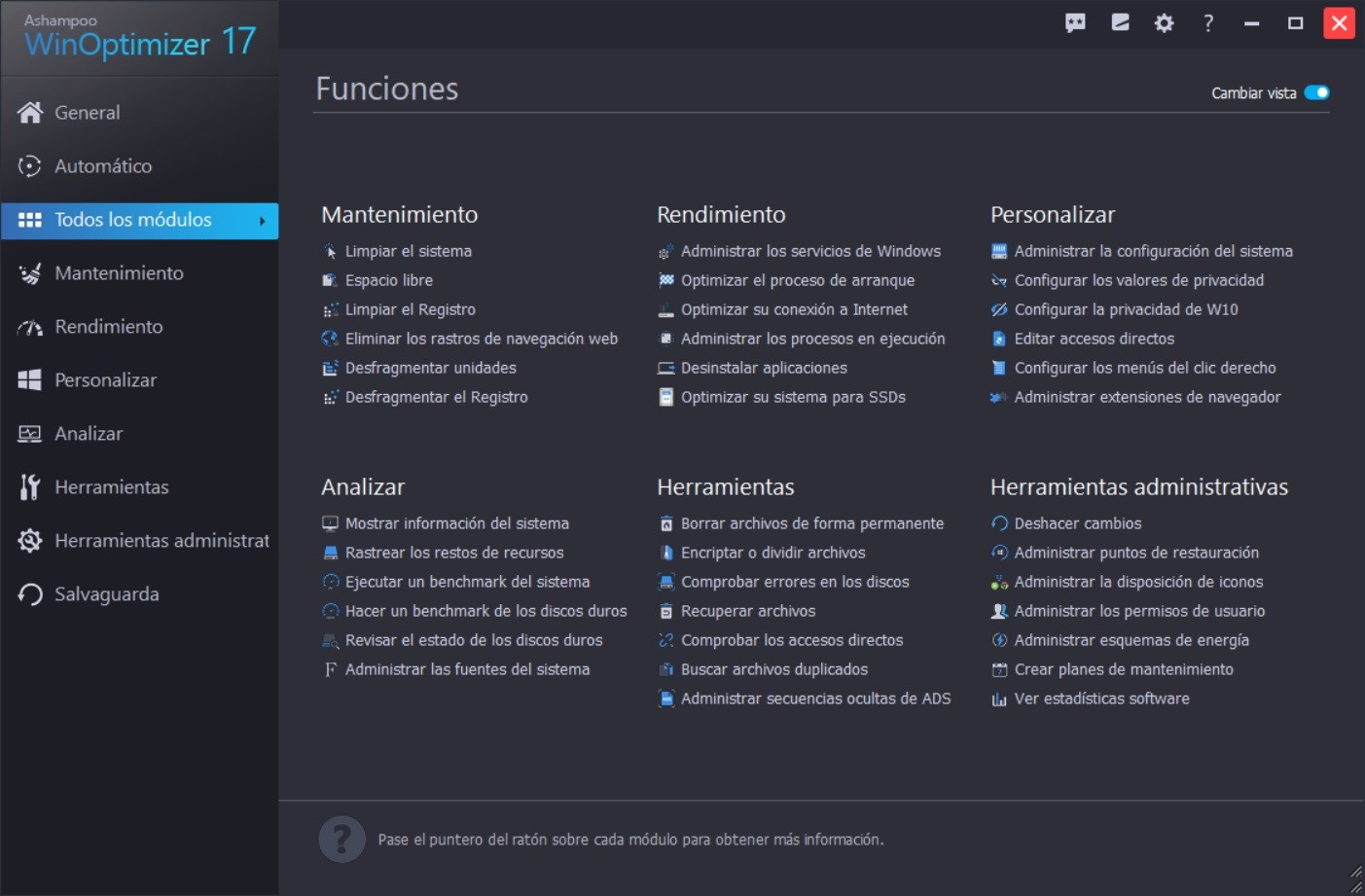The image size is (1365, 896).
Task: Open Ejecutar un benchmark del sistema
Action: click(467, 582)
